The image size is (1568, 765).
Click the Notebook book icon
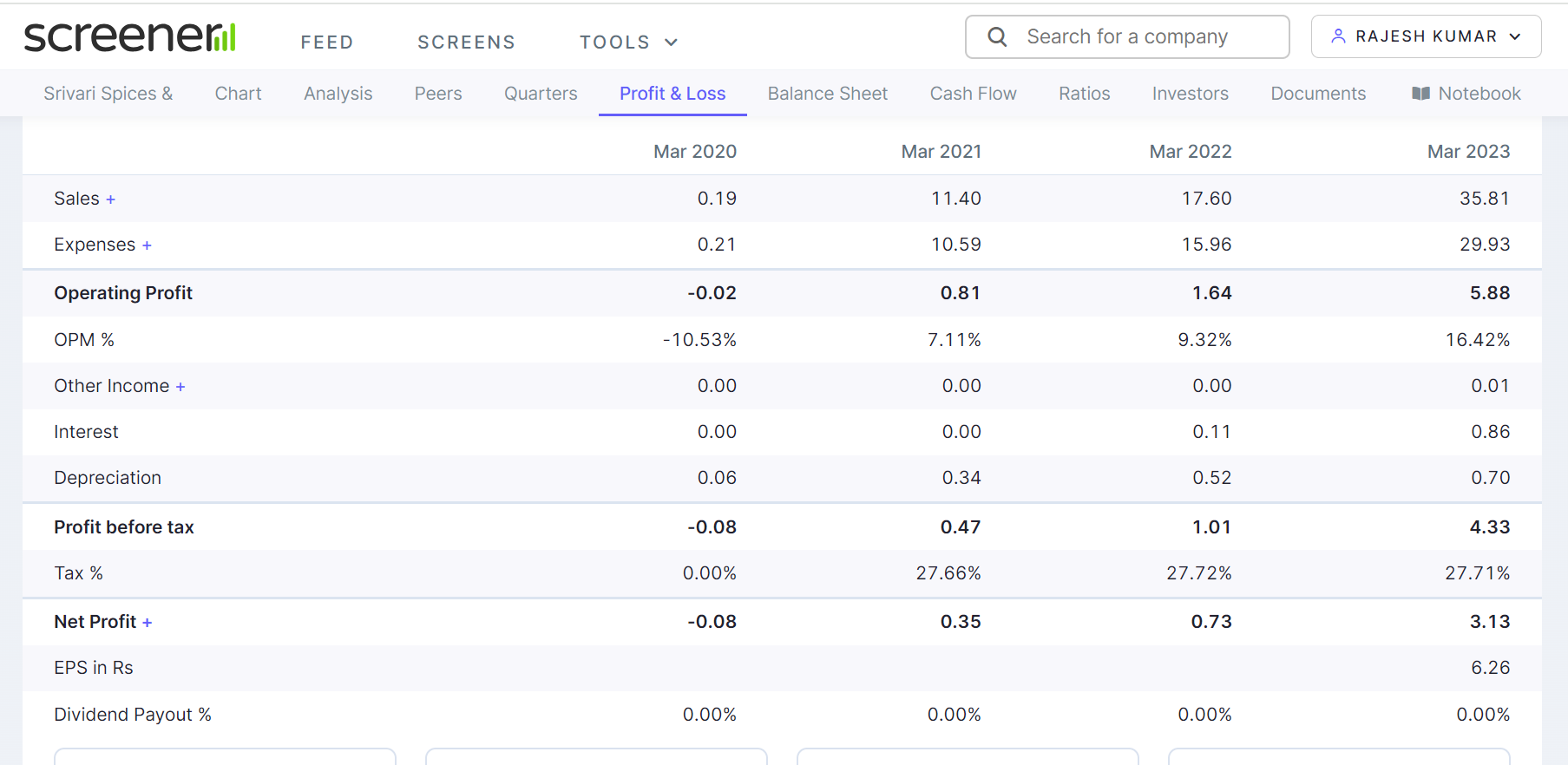1420,94
